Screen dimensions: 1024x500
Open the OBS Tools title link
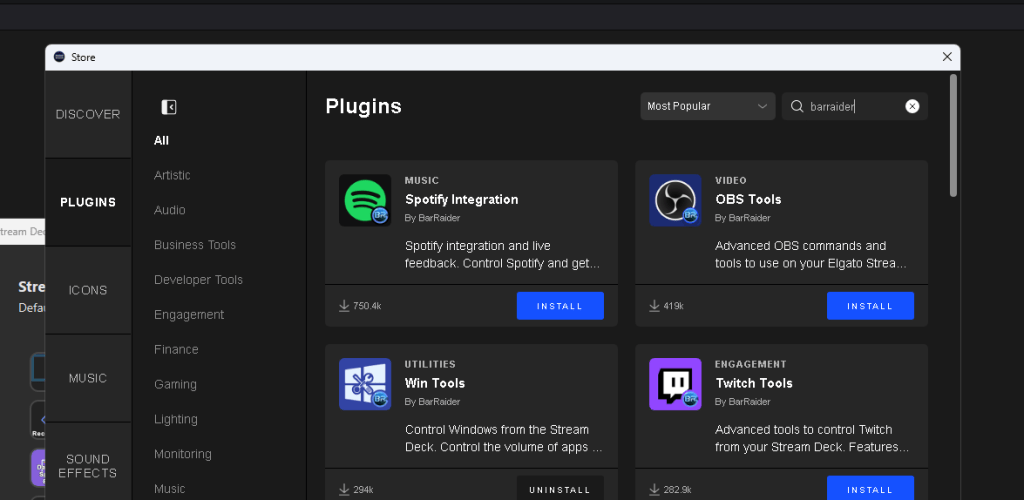pyautogui.click(x=748, y=200)
